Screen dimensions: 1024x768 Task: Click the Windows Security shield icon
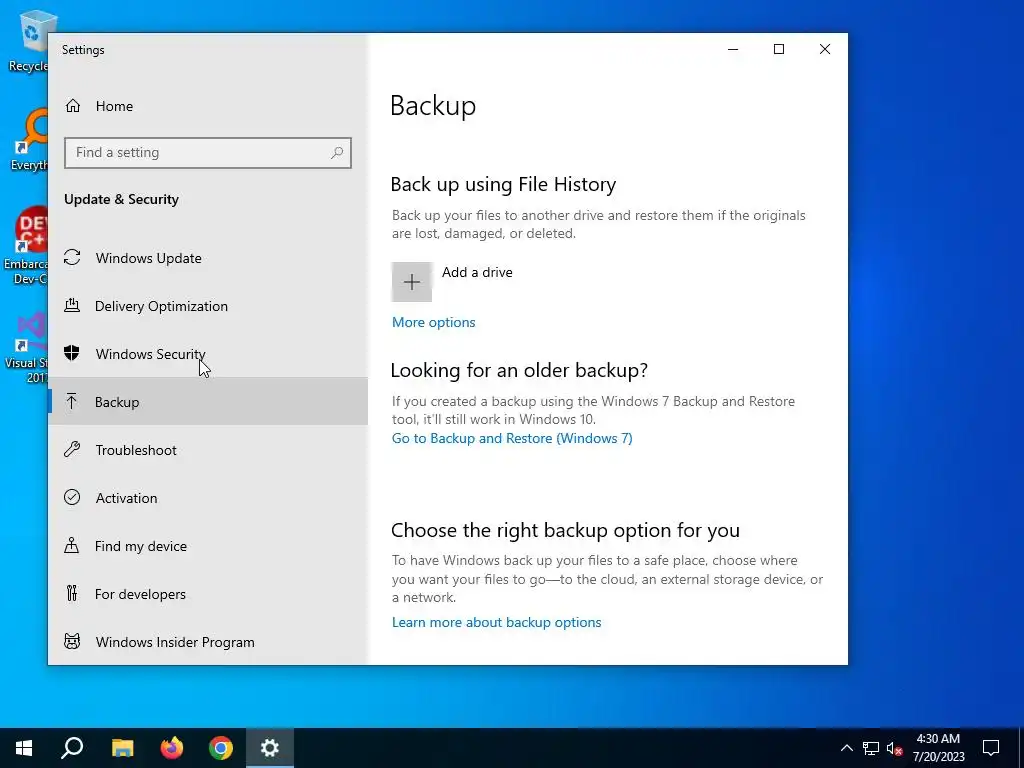point(72,353)
